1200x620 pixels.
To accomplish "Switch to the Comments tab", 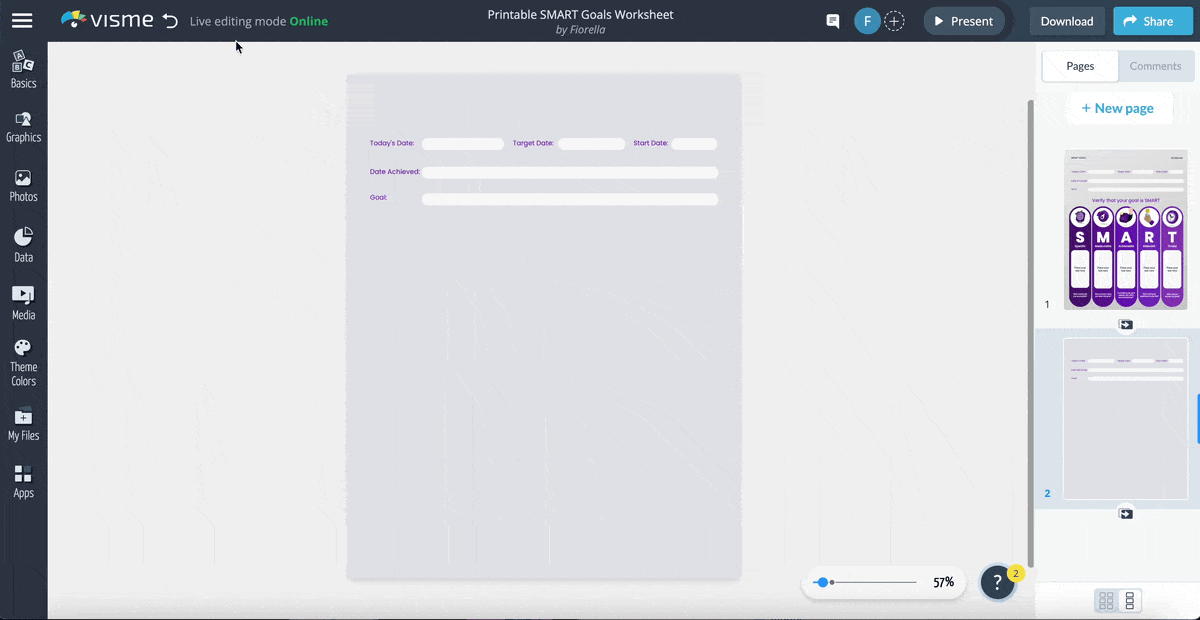I will [1155, 66].
